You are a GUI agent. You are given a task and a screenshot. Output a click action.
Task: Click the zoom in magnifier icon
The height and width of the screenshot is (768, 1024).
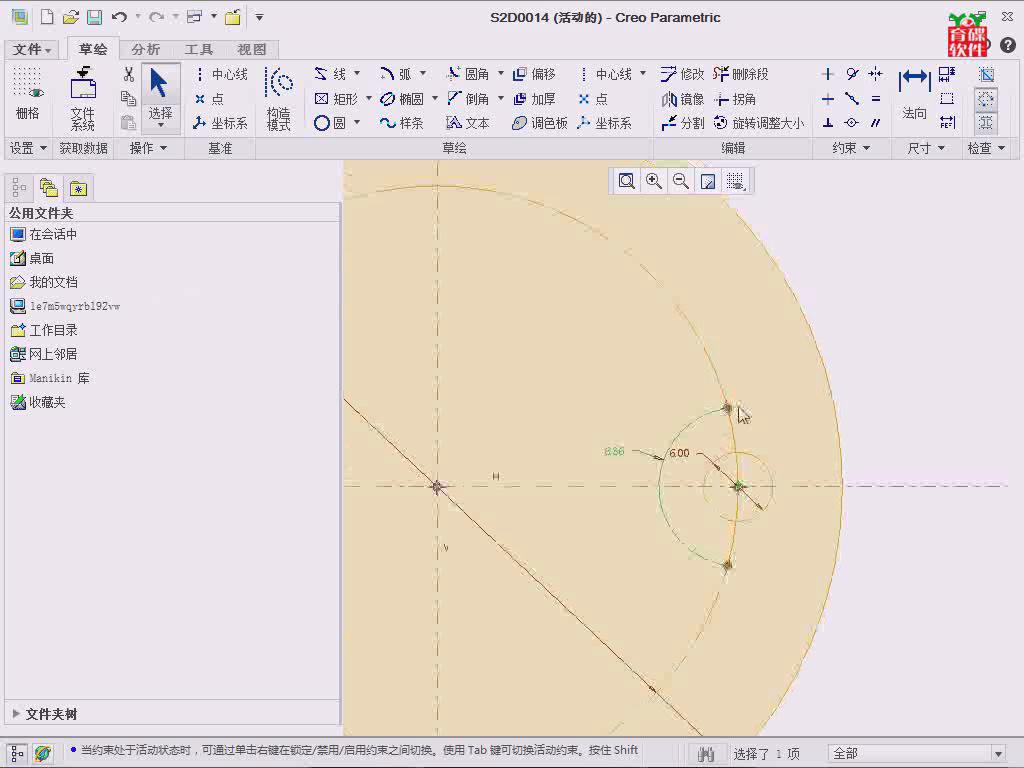tap(654, 181)
